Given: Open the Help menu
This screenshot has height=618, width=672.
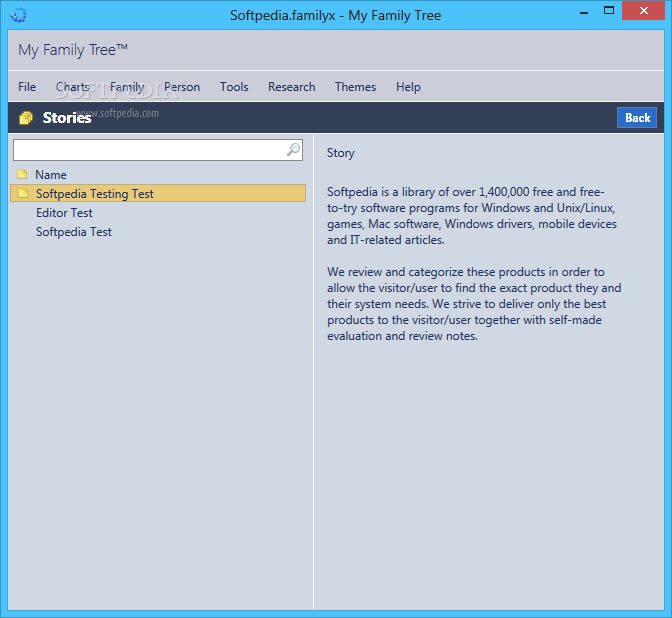Looking at the screenshot, I should coord(408,87).
